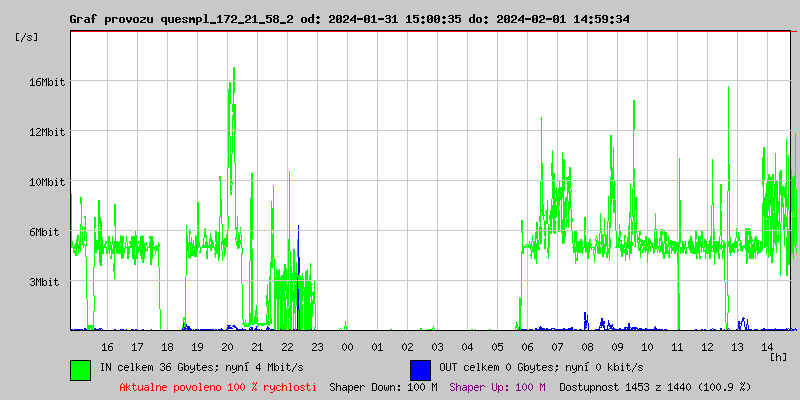Click the hour 20 marker on time axis
Screen dimensions: 800x400
(228, 347)
